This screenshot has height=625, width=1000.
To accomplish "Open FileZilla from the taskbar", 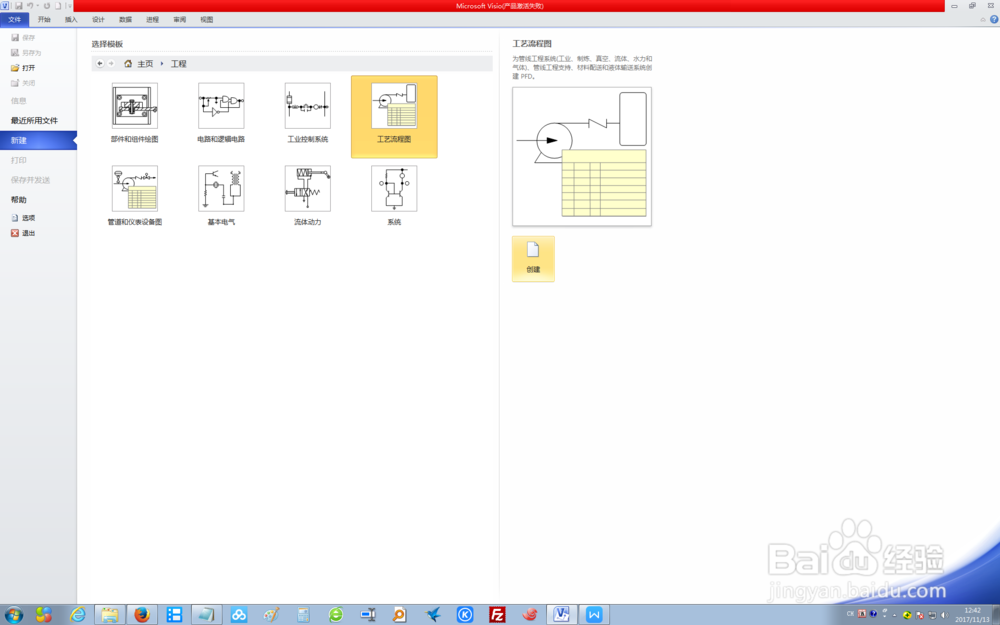I will [497, 615].
